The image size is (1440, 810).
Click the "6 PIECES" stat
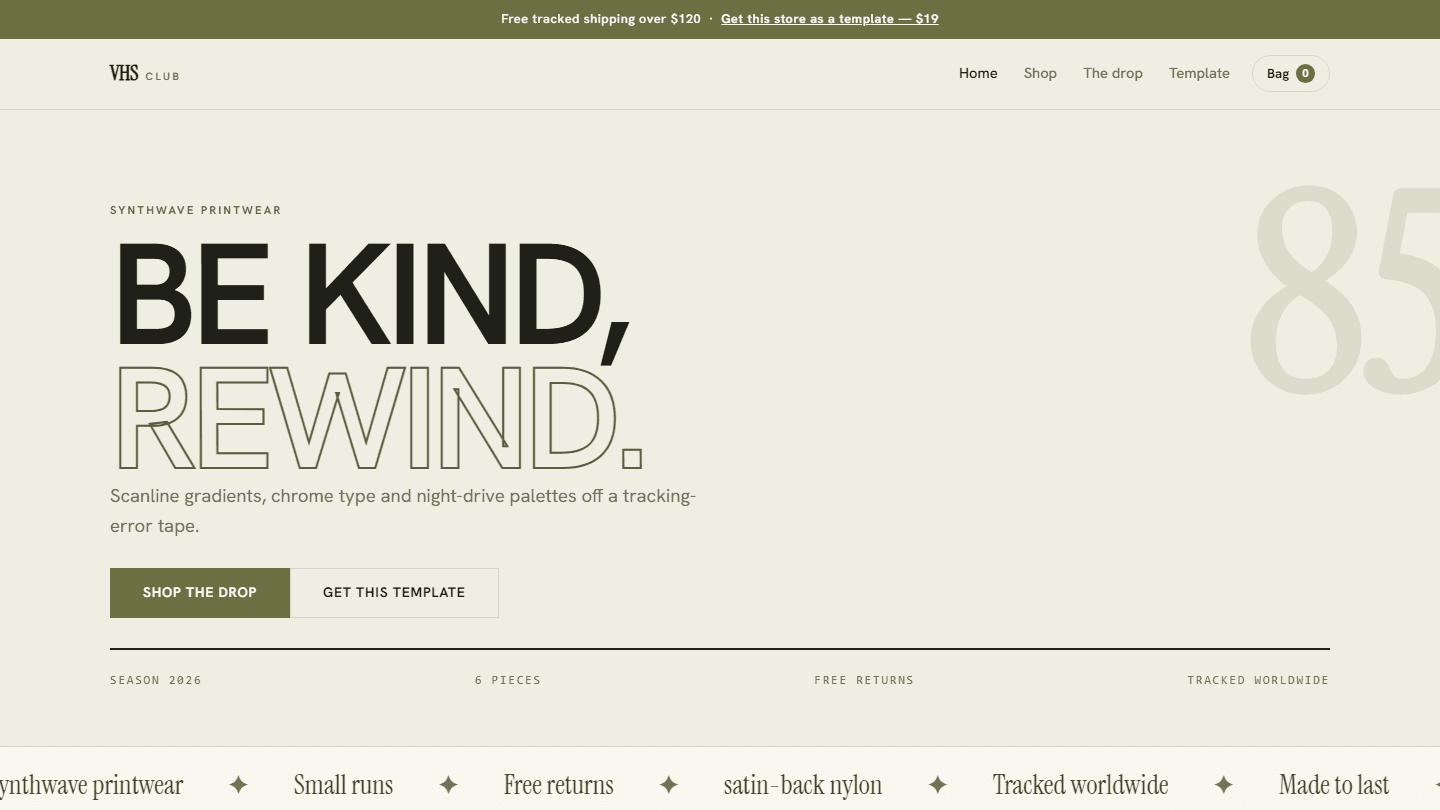point(508,680)
